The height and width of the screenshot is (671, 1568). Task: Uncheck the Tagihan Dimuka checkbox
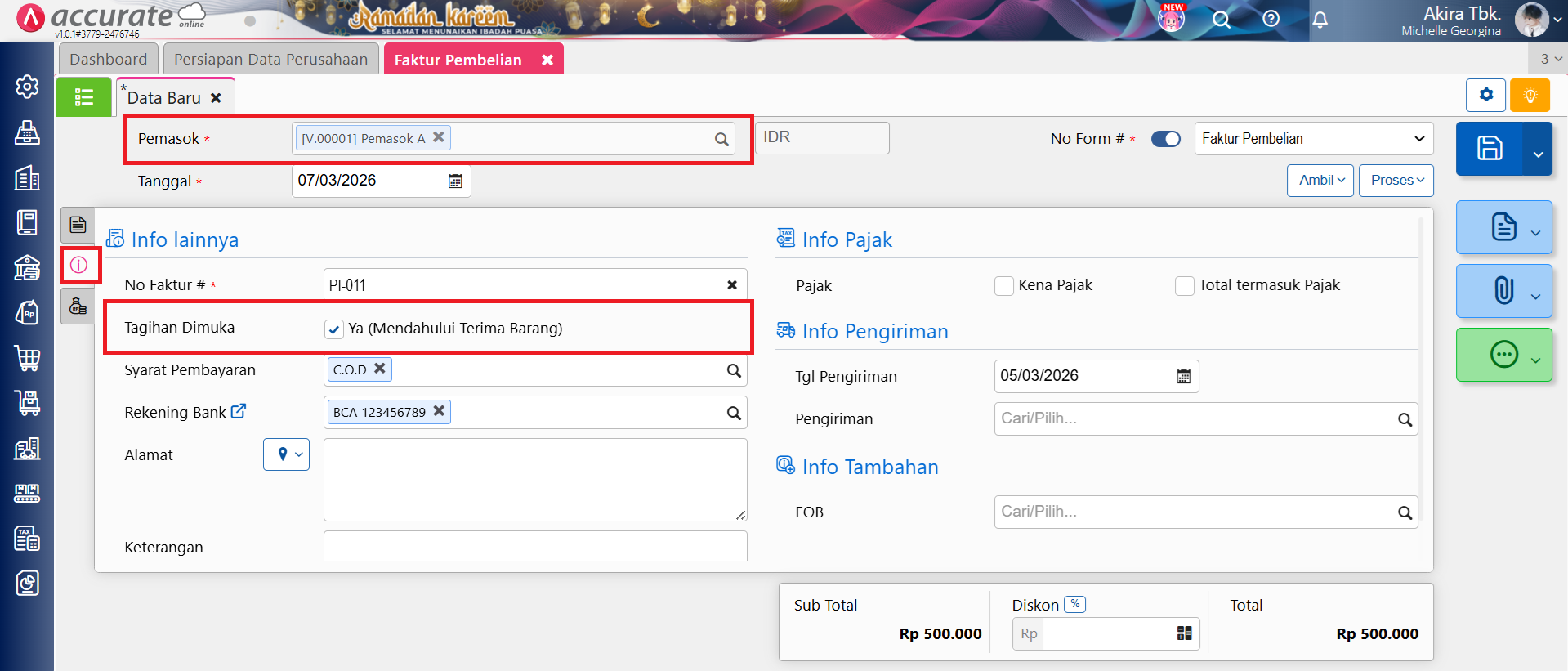(x=333, y=329)
